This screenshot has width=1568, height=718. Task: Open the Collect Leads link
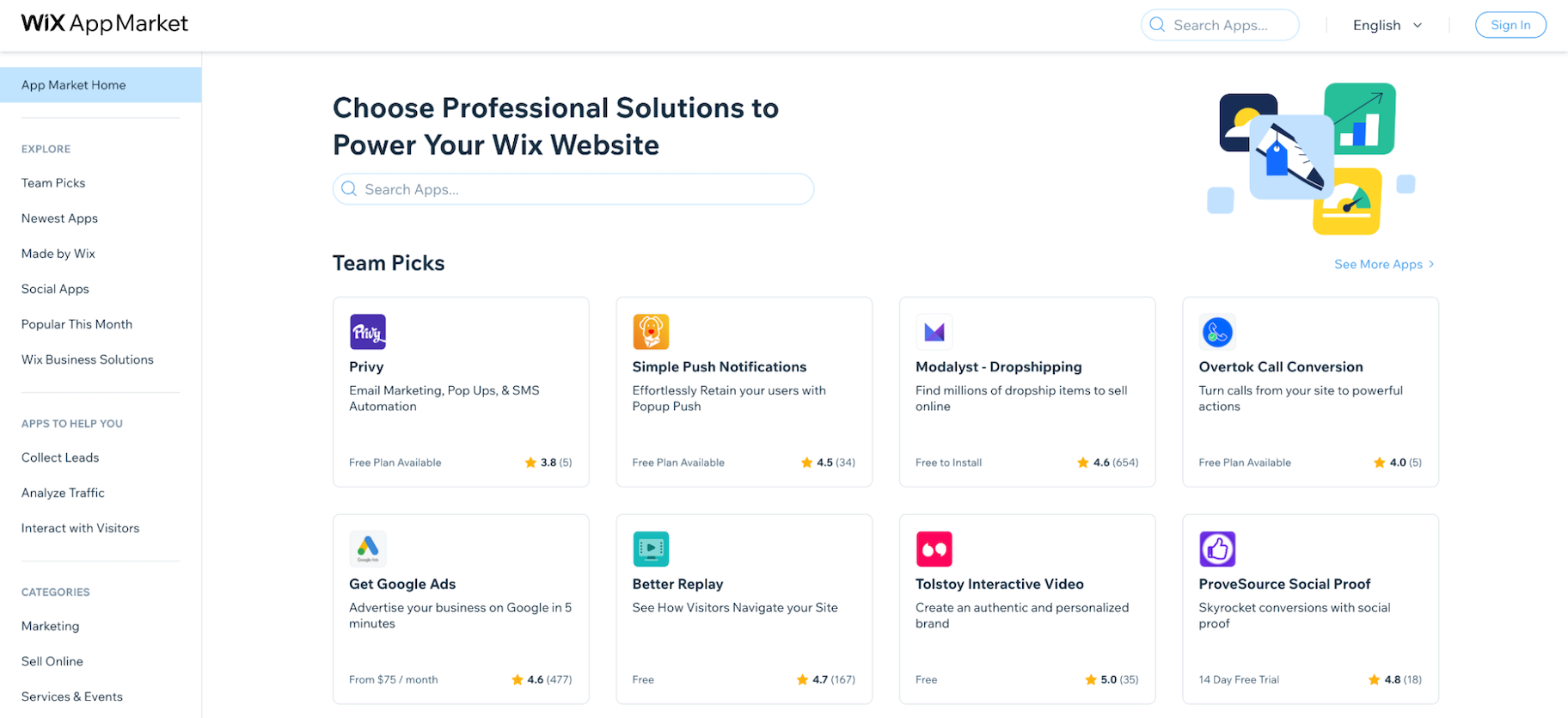59,457
